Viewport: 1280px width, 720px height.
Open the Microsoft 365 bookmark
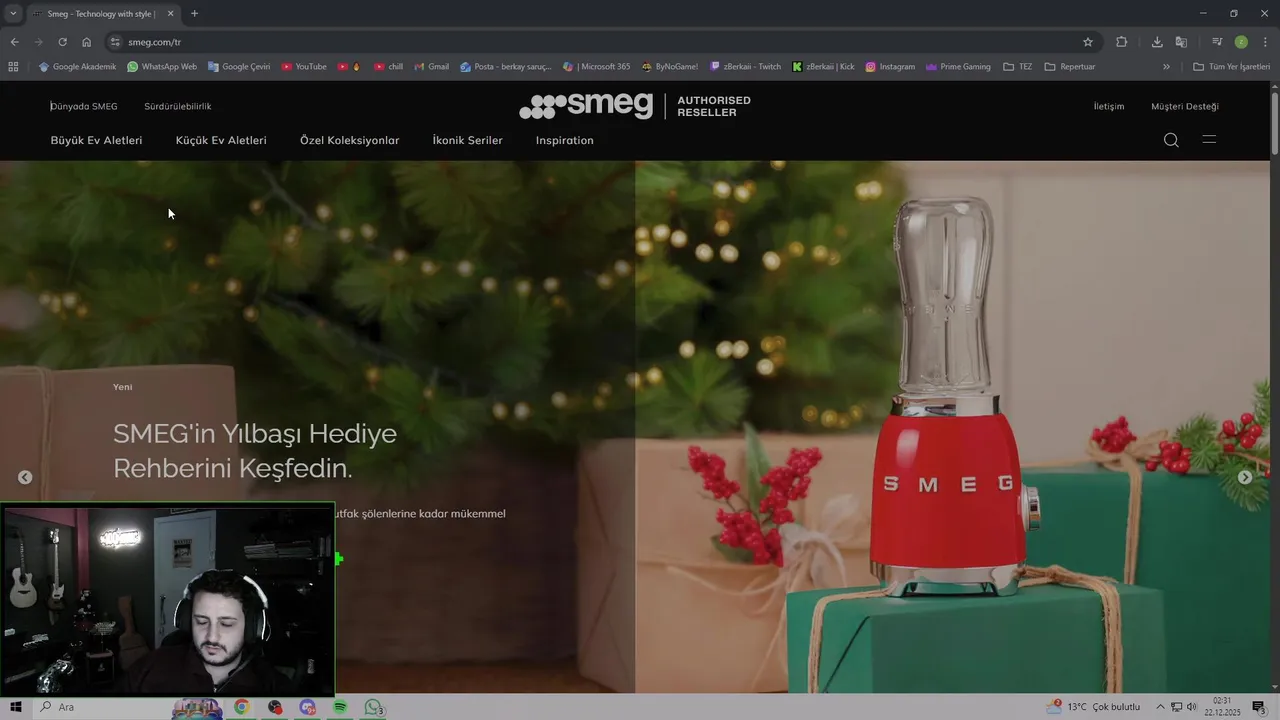point(597,67)
